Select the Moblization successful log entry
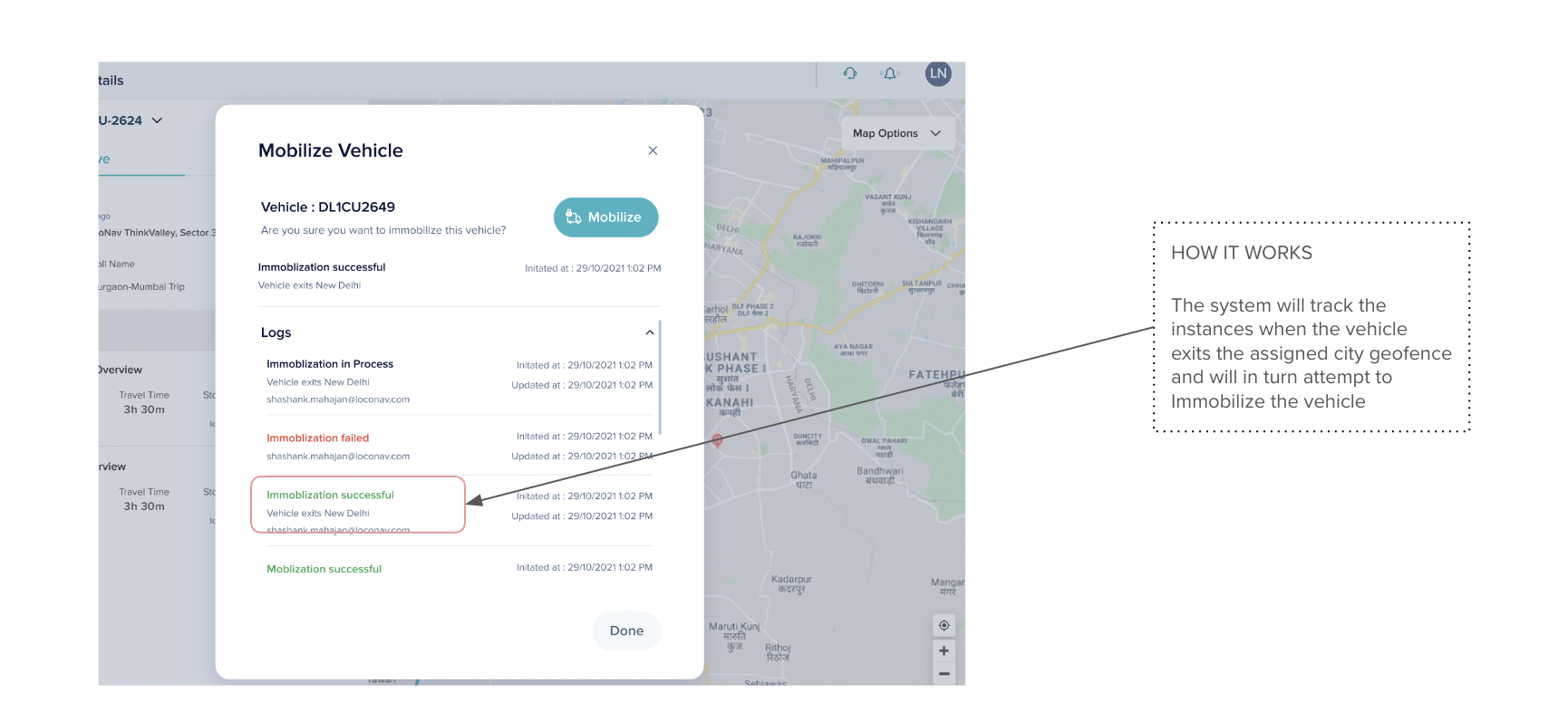 pyautogui.click(x=324, y=569)
